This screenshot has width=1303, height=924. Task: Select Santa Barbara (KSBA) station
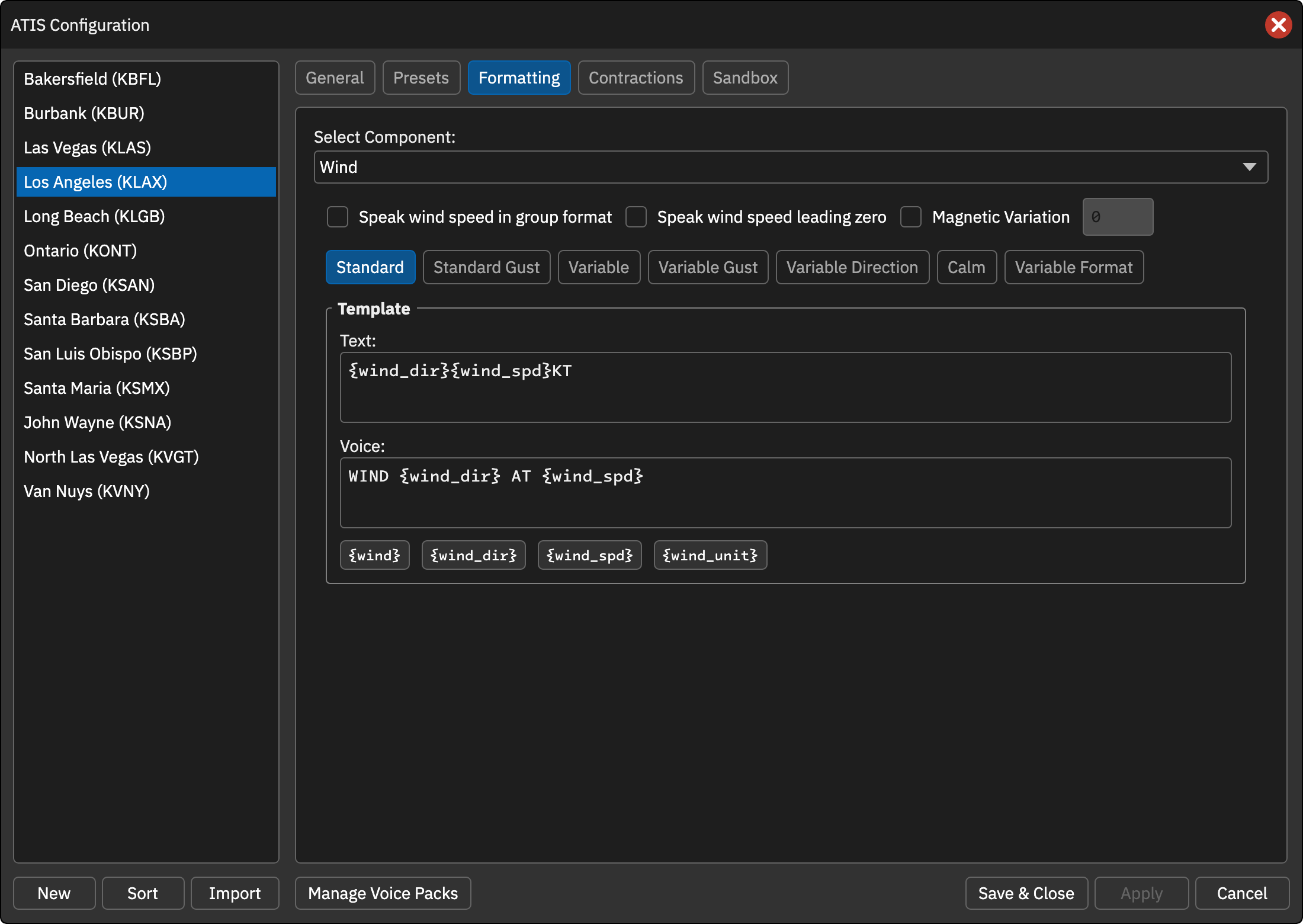[x=146, y=319]
